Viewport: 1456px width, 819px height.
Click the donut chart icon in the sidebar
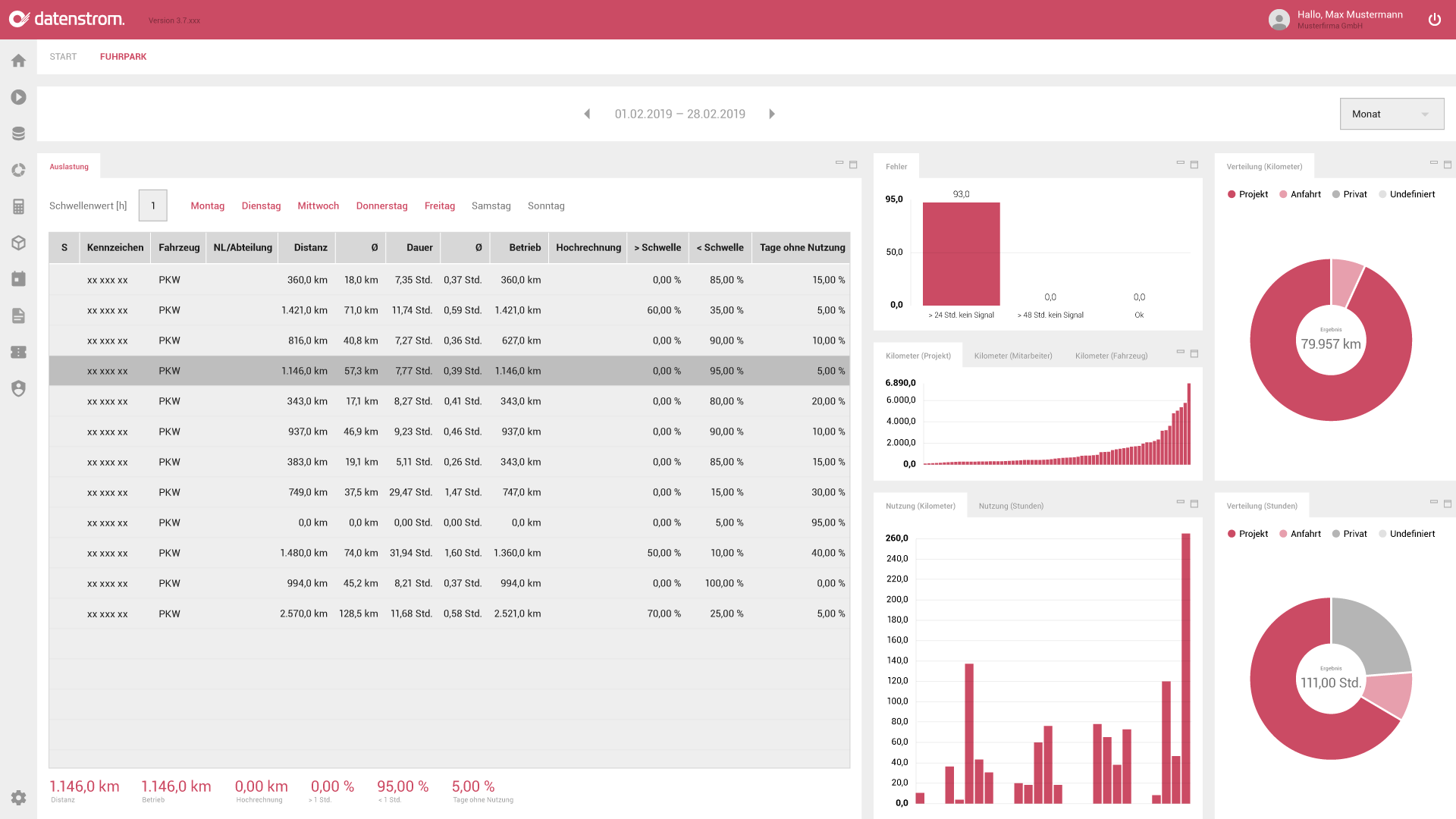[18, 170]
